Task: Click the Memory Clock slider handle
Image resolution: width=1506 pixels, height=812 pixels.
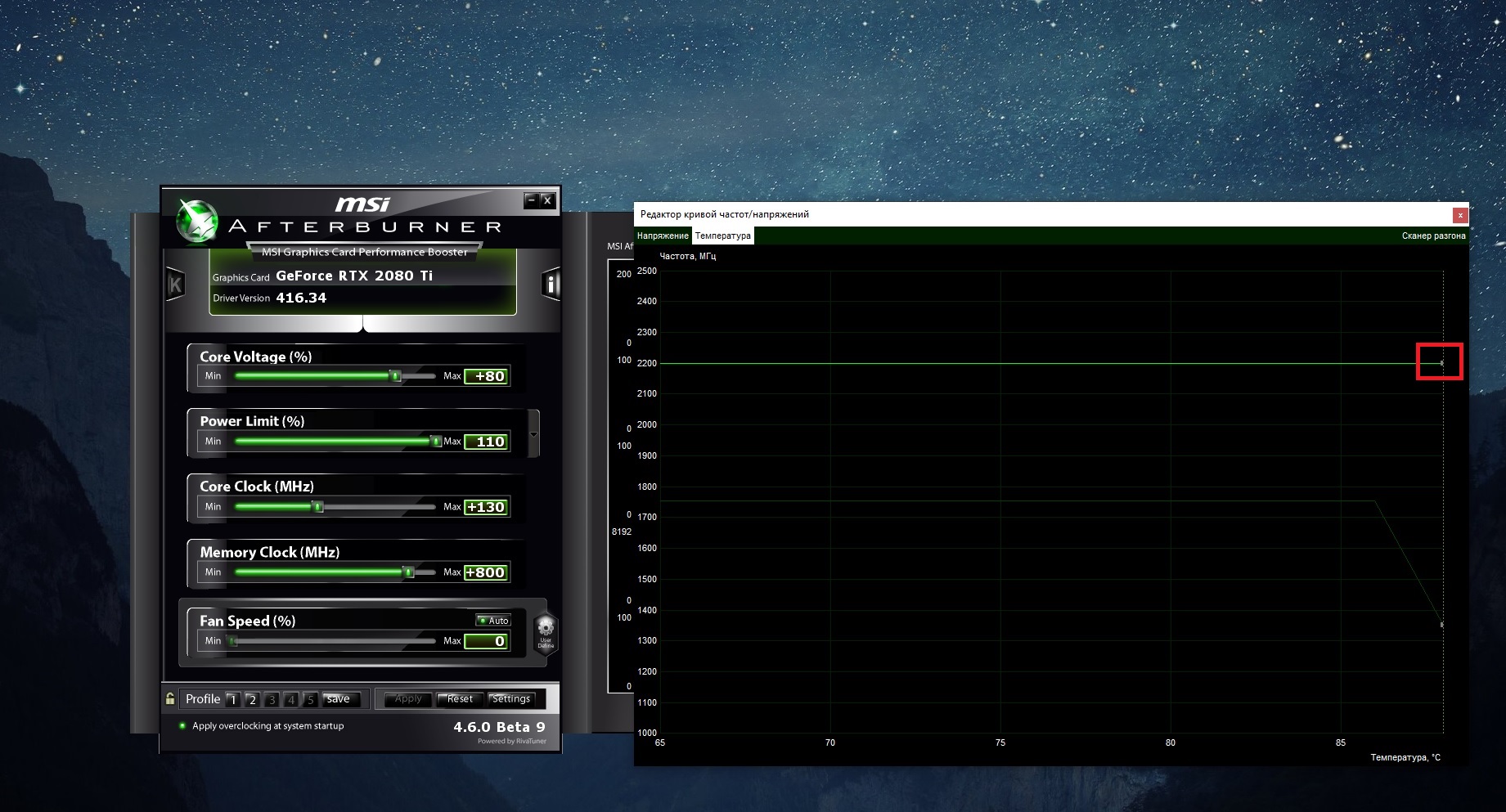Action: click(408, 572)
